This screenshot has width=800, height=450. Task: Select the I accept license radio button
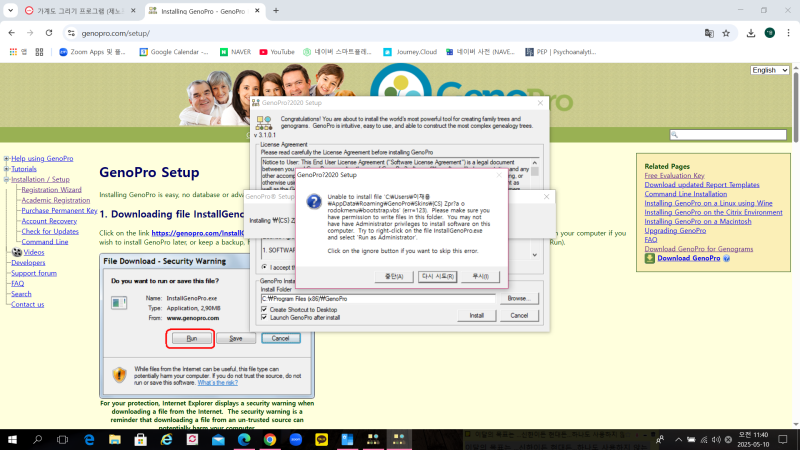click(264, 267)
